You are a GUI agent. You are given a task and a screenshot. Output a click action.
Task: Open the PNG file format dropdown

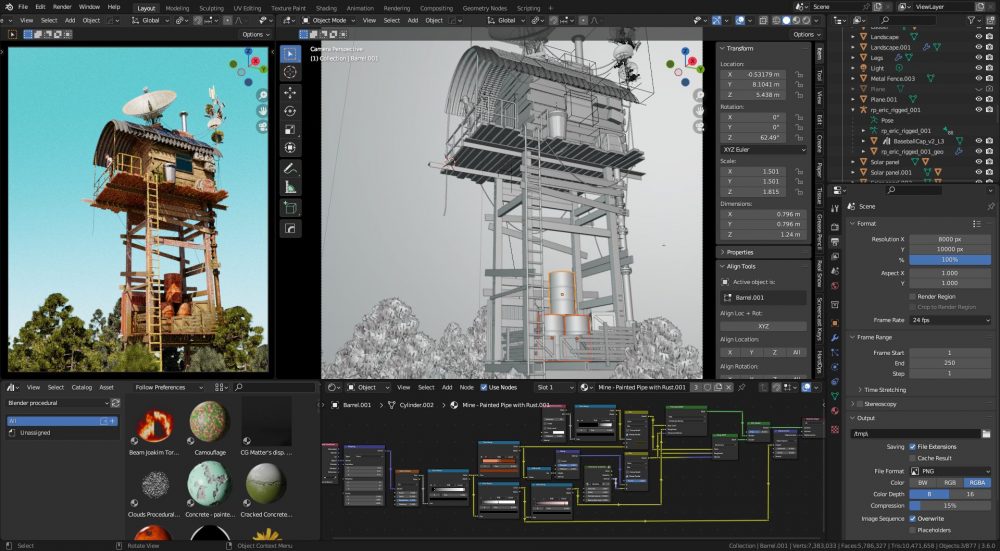tap(950, 471)
